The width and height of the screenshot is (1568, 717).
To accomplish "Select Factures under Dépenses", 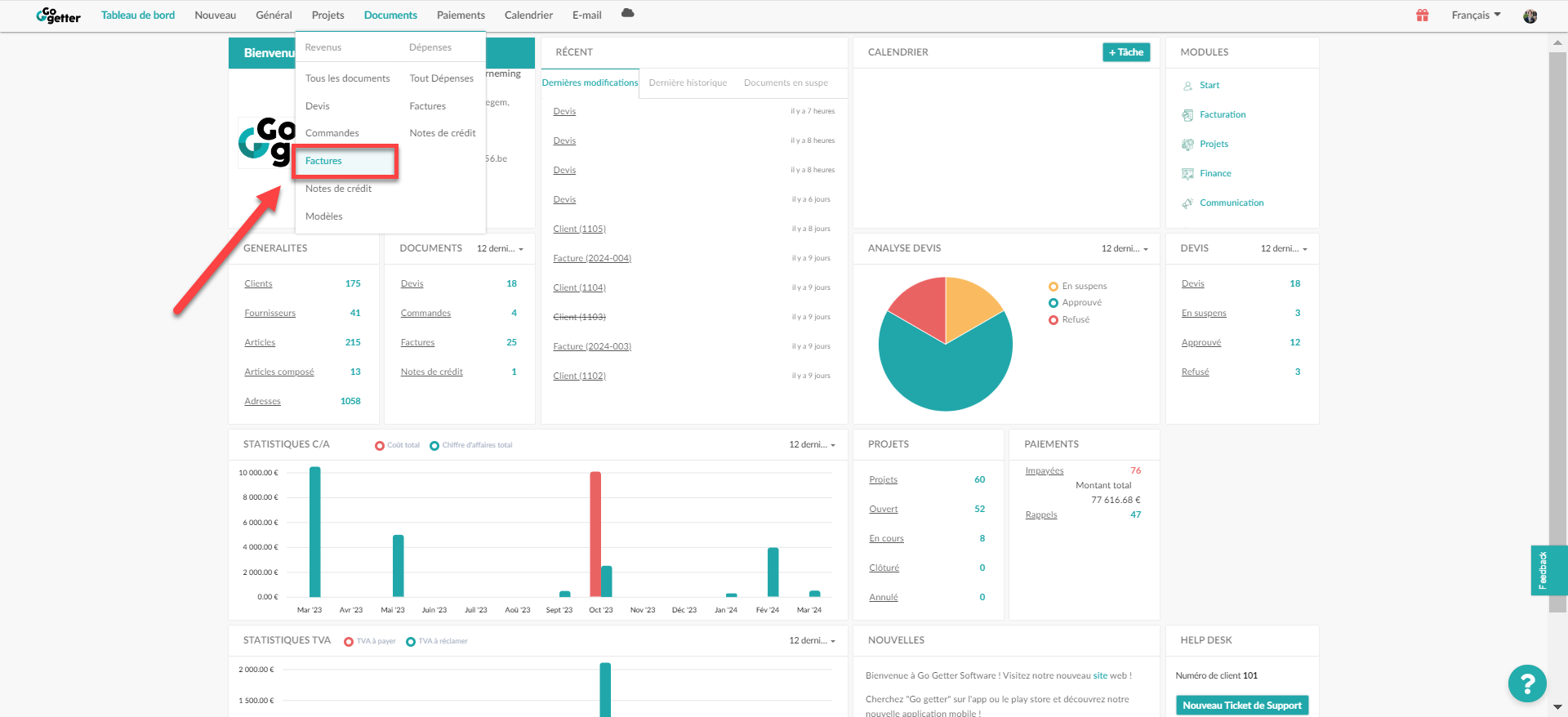I will (427, 106).
